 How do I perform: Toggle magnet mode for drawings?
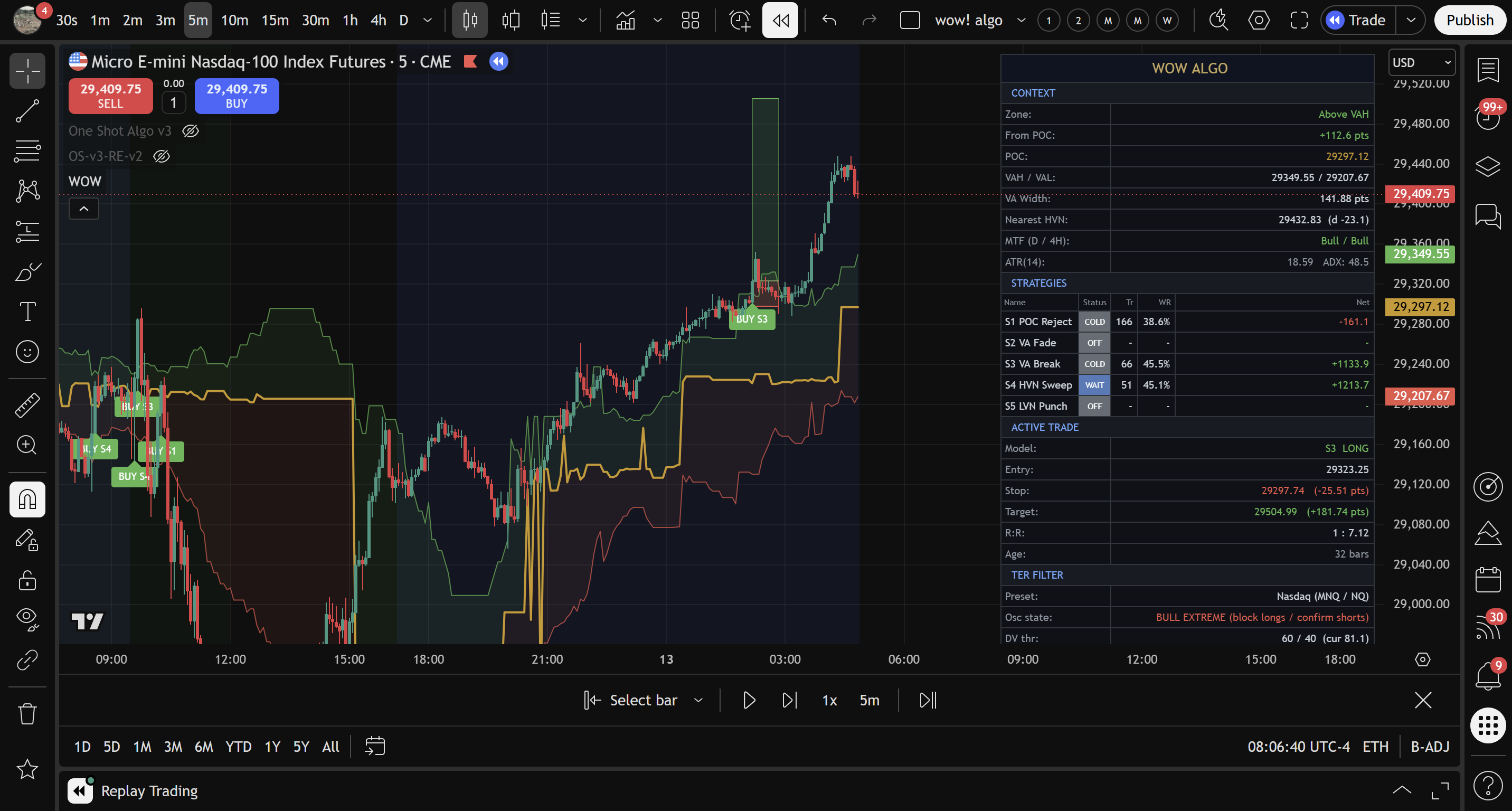tap(27, 499)
